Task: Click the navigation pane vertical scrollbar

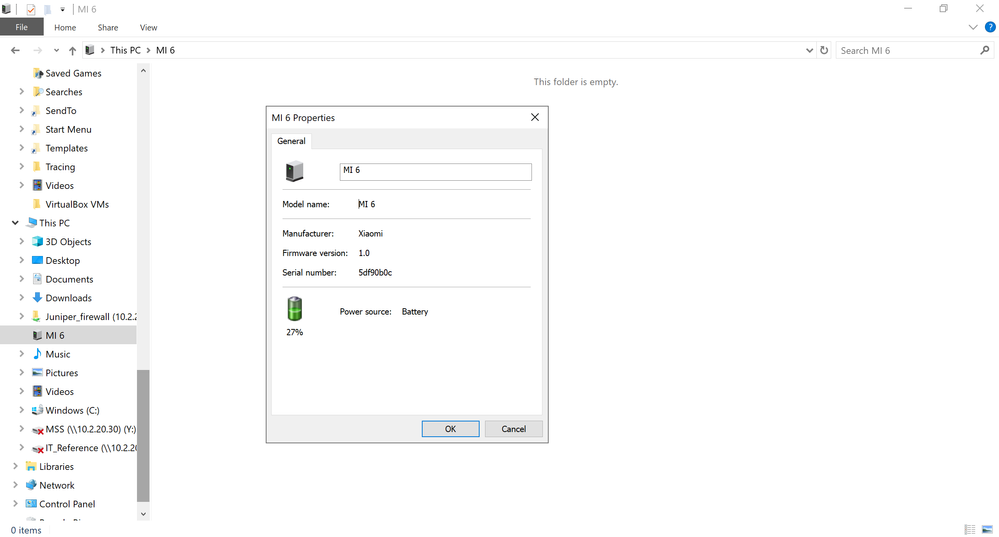Action: [x=143, y=435]
